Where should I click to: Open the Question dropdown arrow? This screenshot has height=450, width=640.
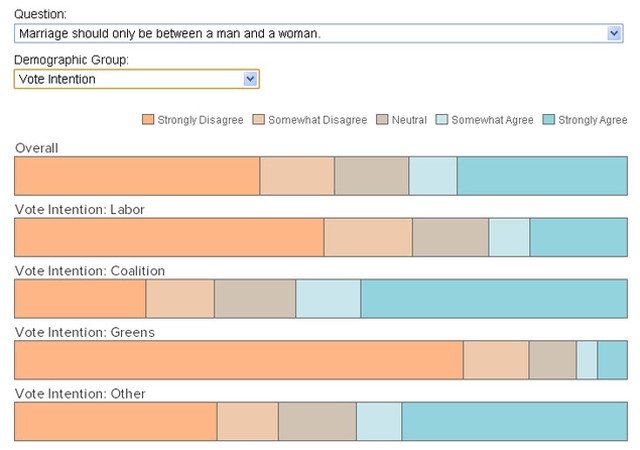click(x=614, y=33)
